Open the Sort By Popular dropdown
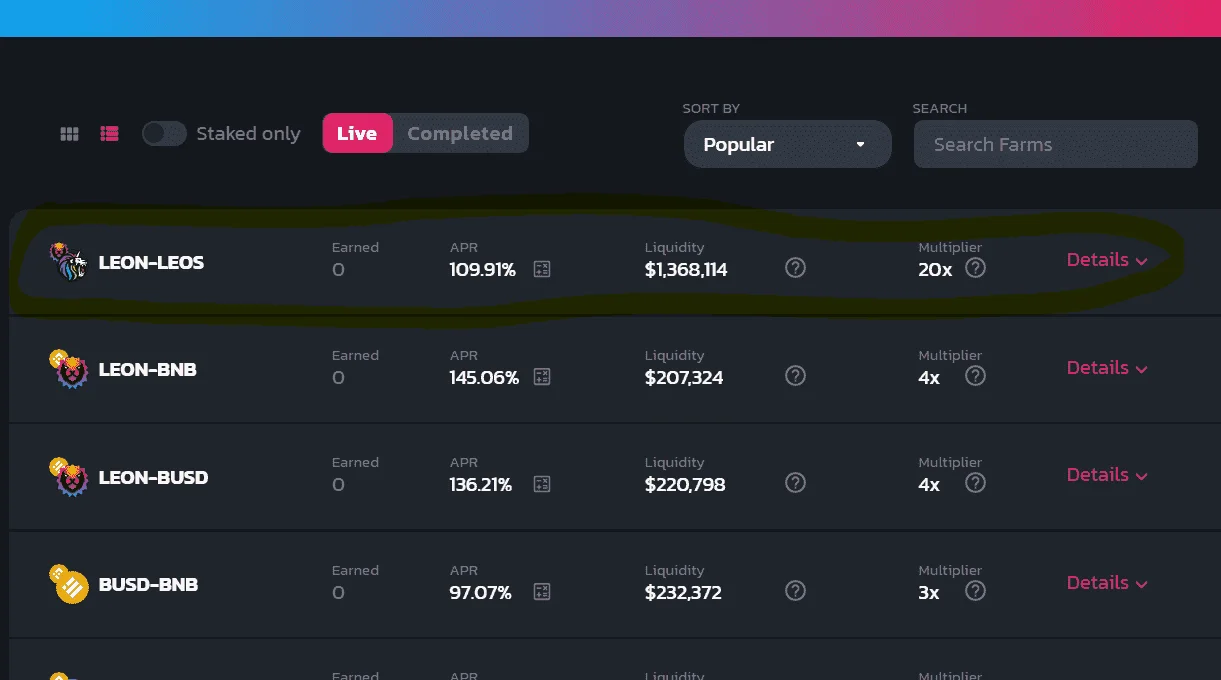The width and height of the screenshot is (1221, 680). 787,144
